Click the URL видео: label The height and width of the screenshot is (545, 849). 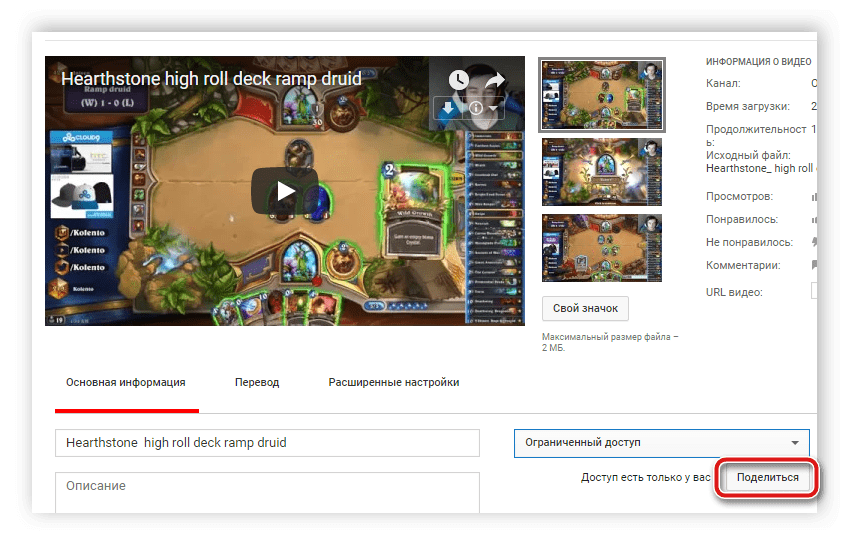pyautogui.click(x=734, y=292)
